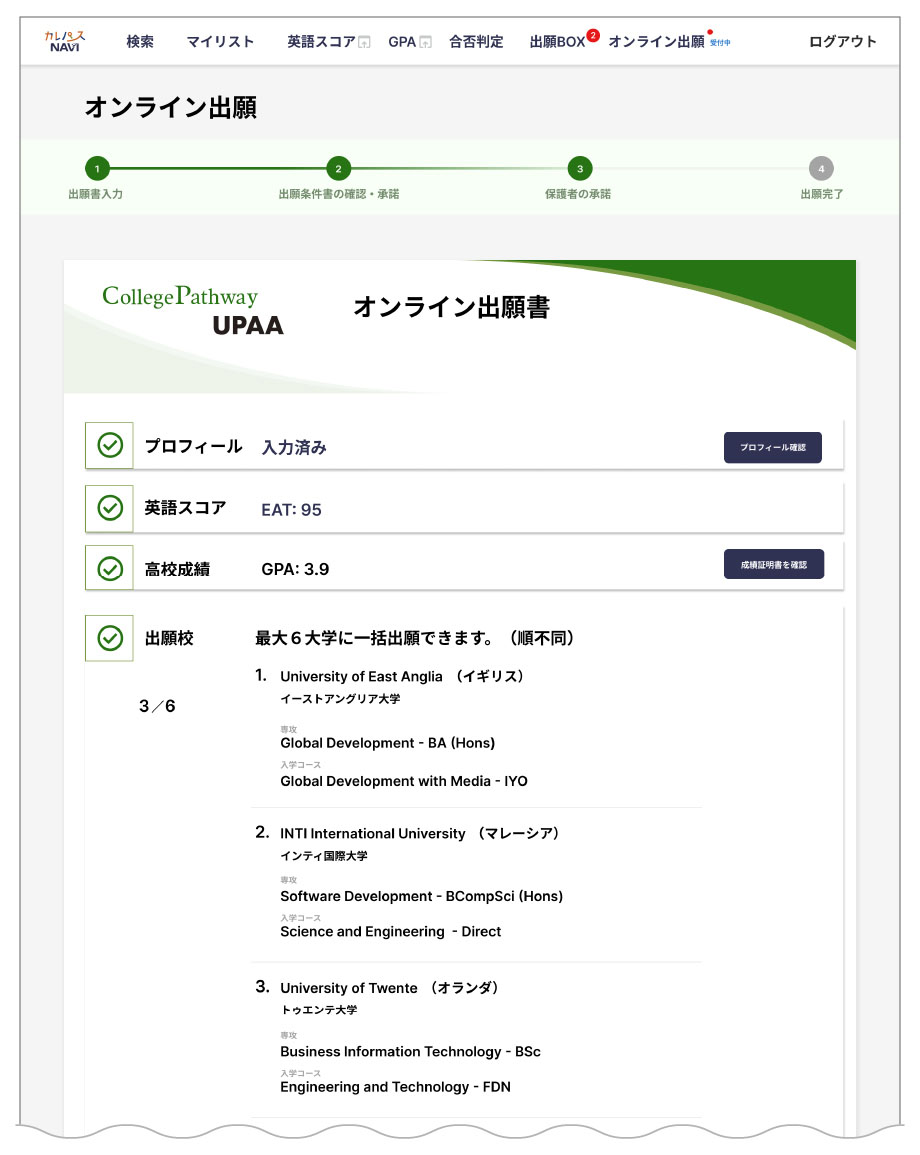Toggle the checkmark next to プロフィール
The width and height of the screenshot is (920, 1155).
108,444
